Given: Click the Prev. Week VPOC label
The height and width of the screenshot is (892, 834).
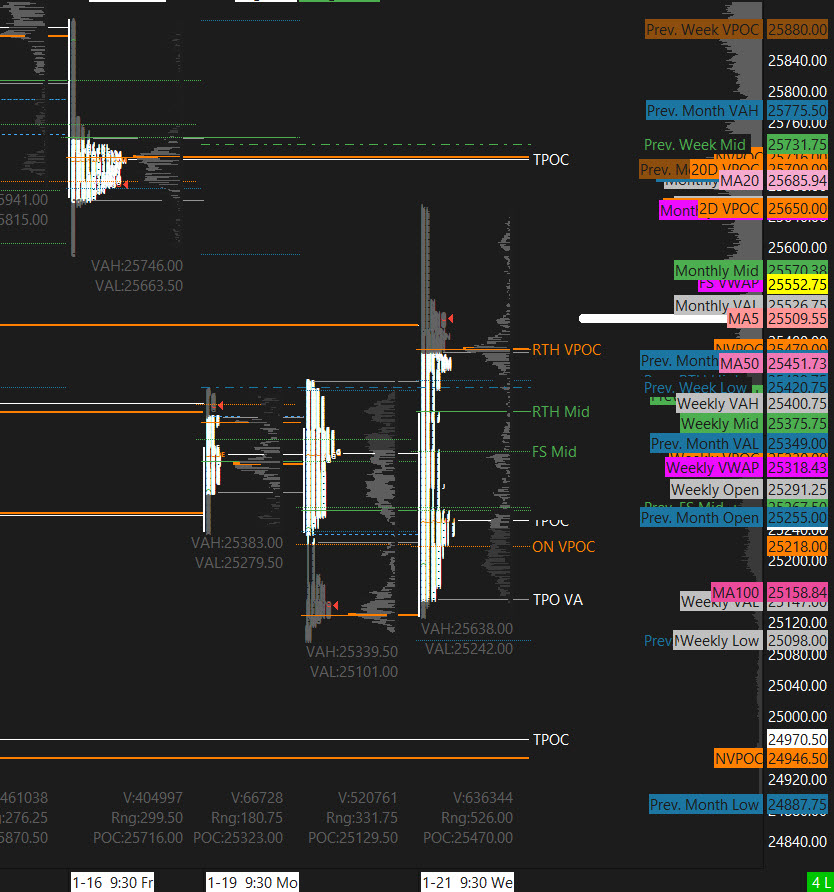Looking at the screenshot, I should click(703, 30).
